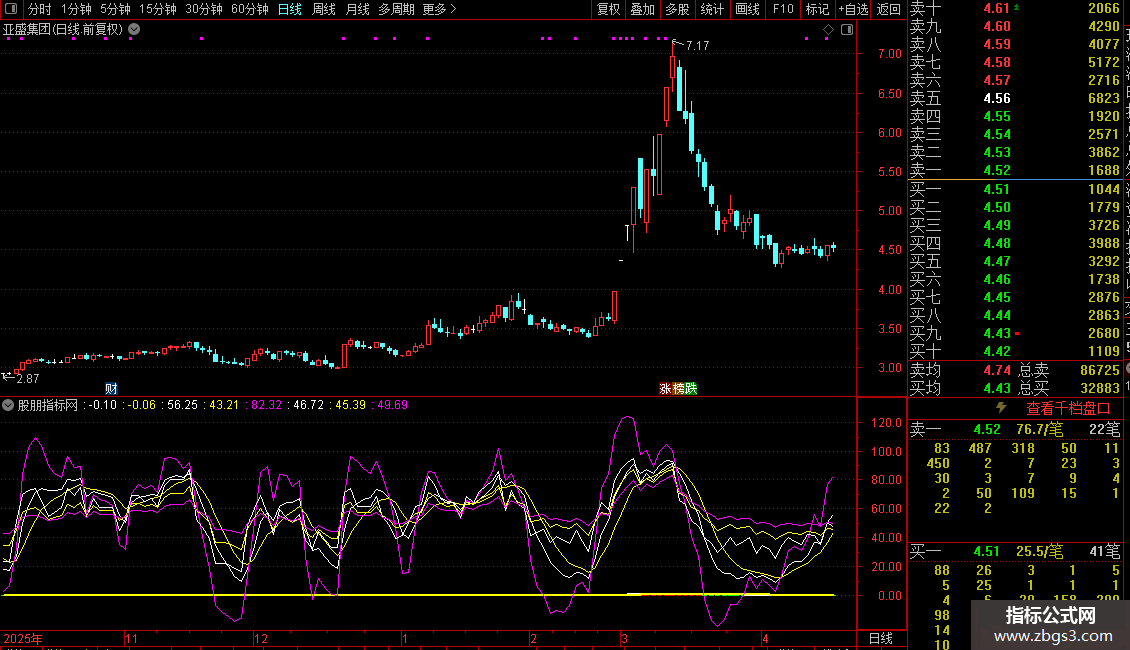Open the F10 company info
The width and height of the screenshot is (1130, 650).
pyautogui.click(x=783, y=9)
